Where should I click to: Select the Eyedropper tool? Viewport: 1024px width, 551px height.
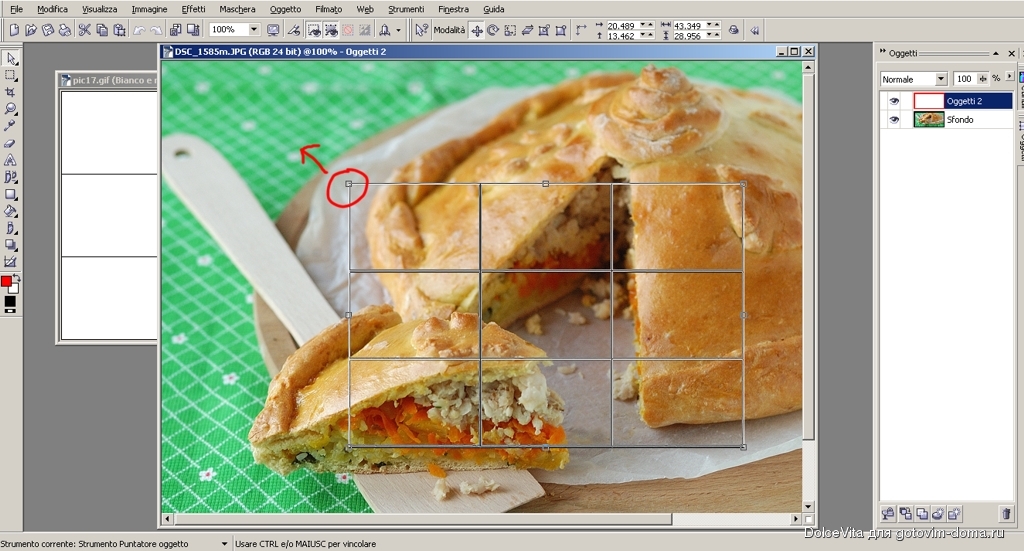pos(10,126)
